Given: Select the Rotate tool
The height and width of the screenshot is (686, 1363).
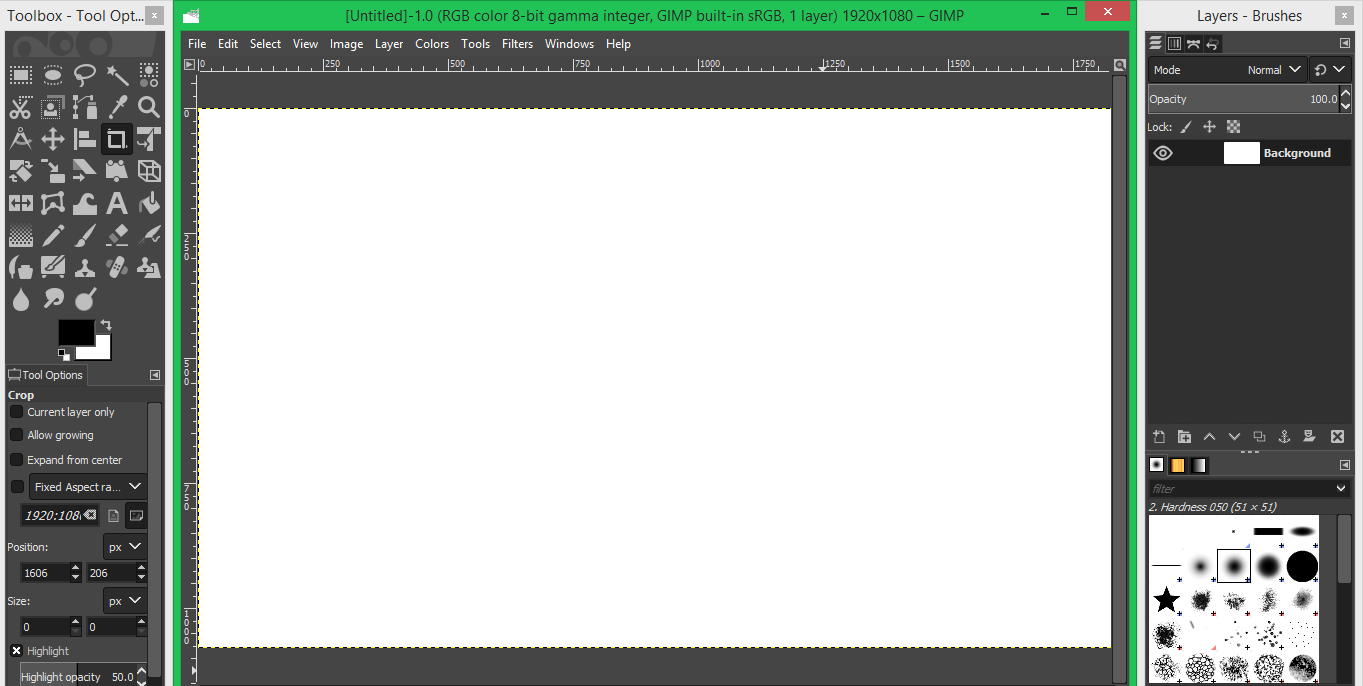Looking at the screenshot, I should (20, 171).
